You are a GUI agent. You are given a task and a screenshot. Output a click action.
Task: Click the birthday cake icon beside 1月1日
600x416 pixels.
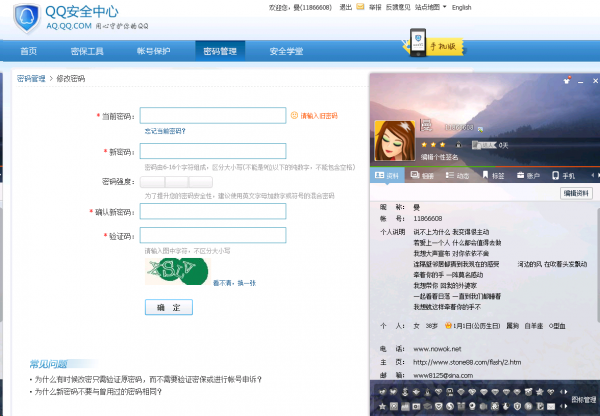(x=448, y=326)
